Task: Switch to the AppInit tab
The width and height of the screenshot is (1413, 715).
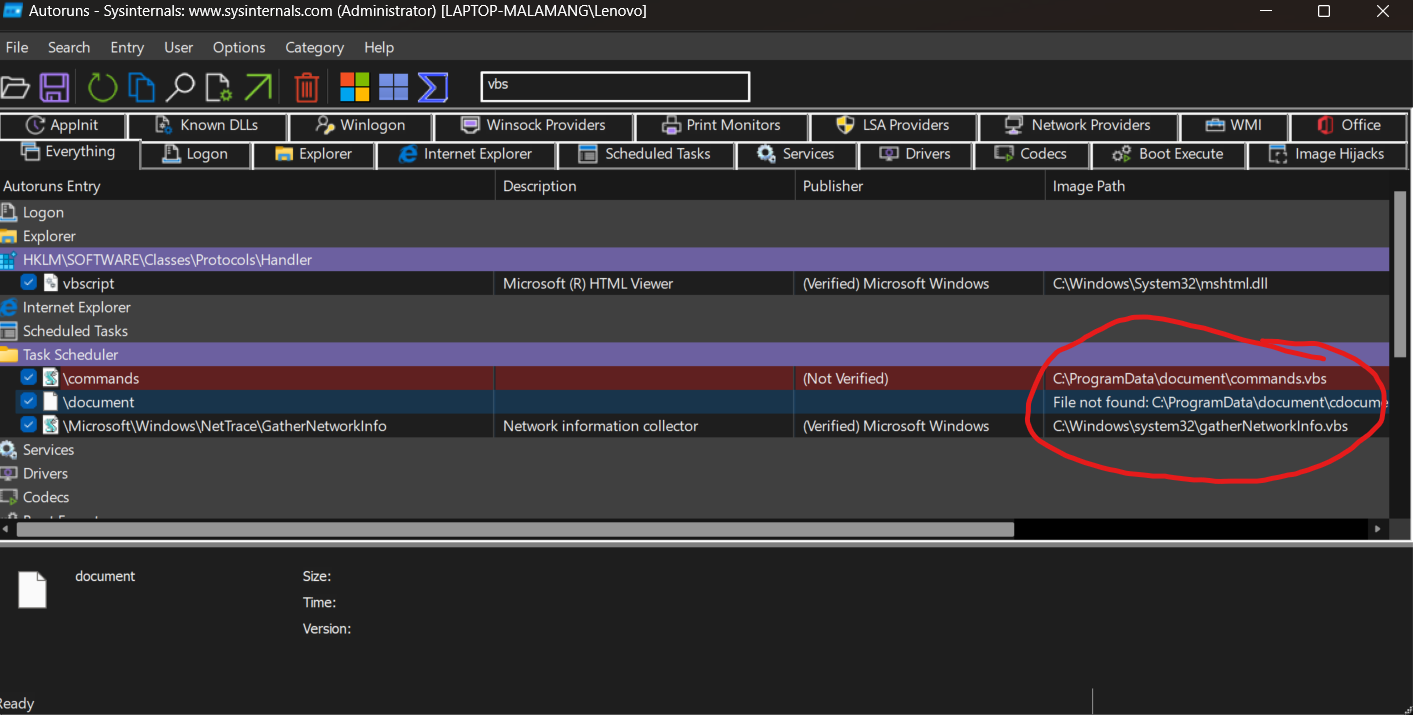Action: (64, 125)
